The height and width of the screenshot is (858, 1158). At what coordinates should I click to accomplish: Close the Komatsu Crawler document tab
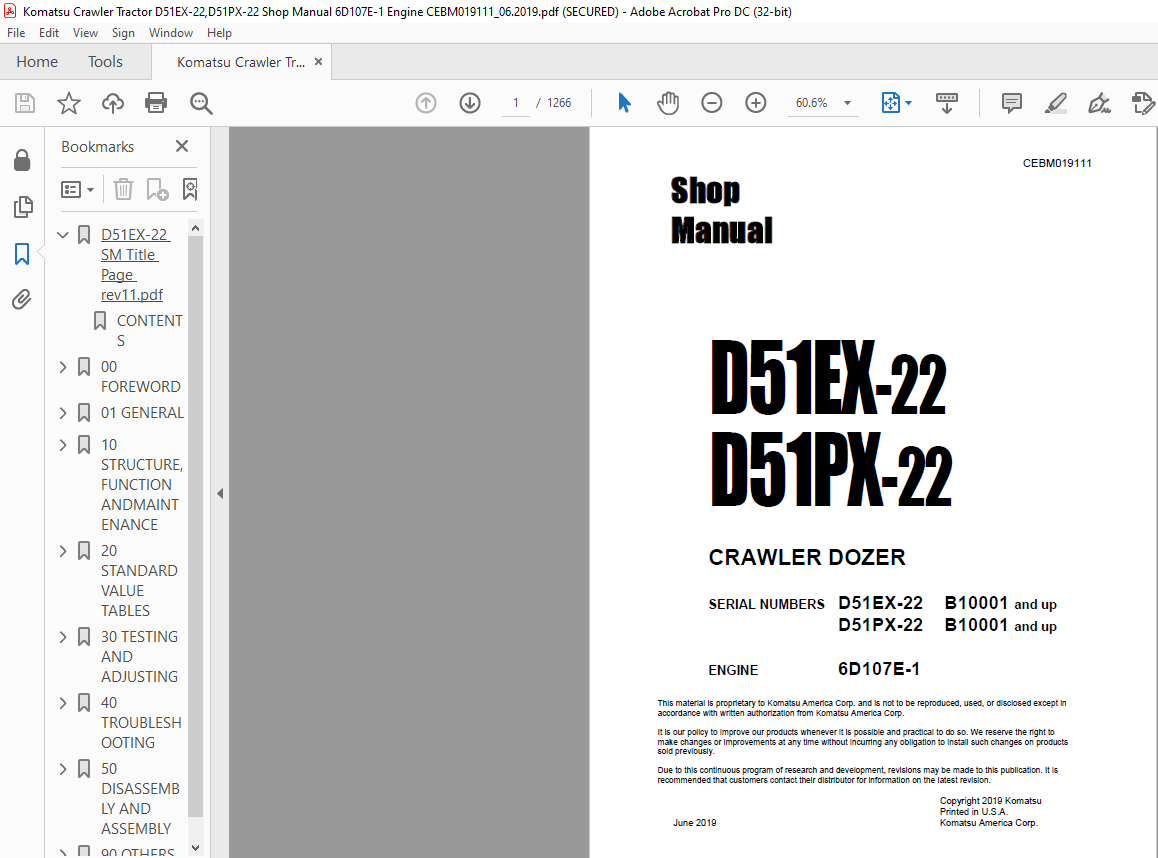coord(318,62)
